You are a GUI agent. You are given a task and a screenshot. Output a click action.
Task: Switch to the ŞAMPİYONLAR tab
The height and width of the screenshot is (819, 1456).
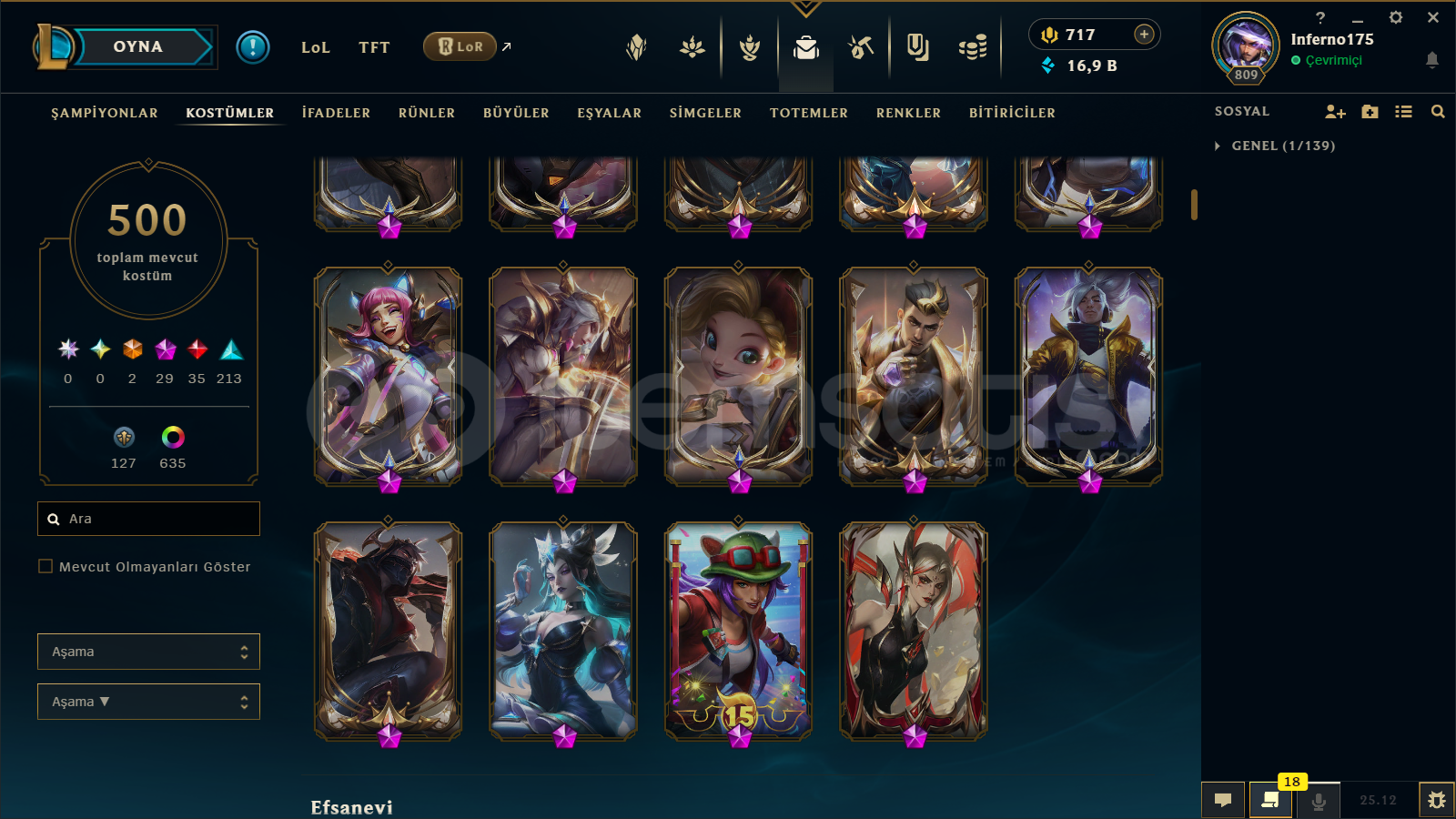(105, 113)
